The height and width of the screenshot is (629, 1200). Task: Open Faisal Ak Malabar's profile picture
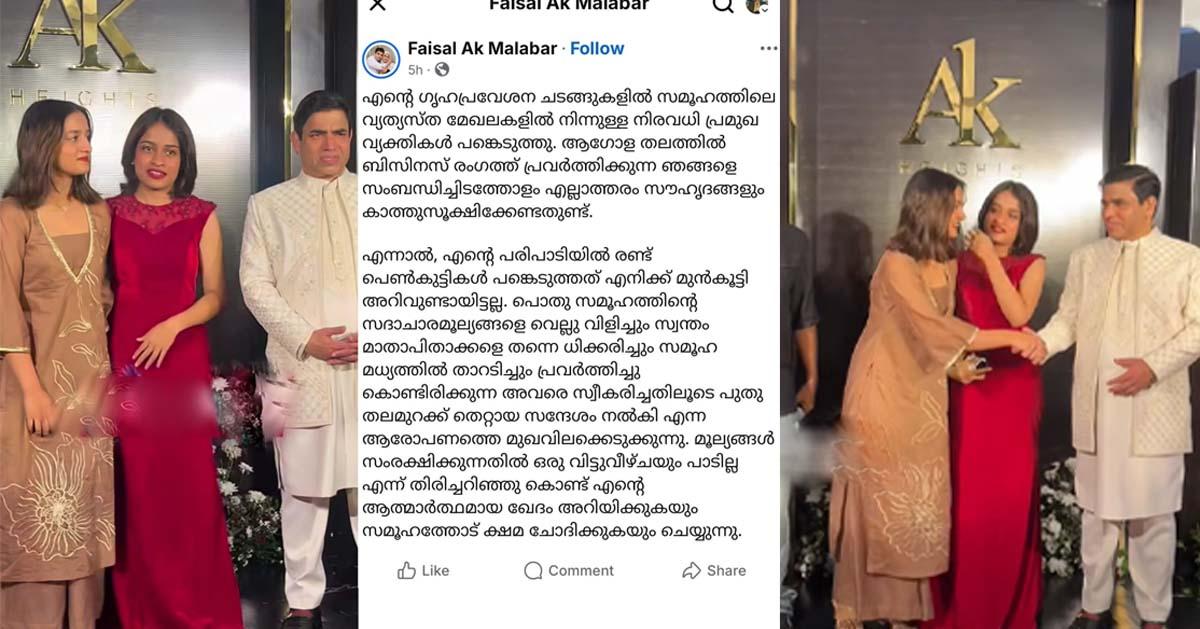[x=381, y=59]
